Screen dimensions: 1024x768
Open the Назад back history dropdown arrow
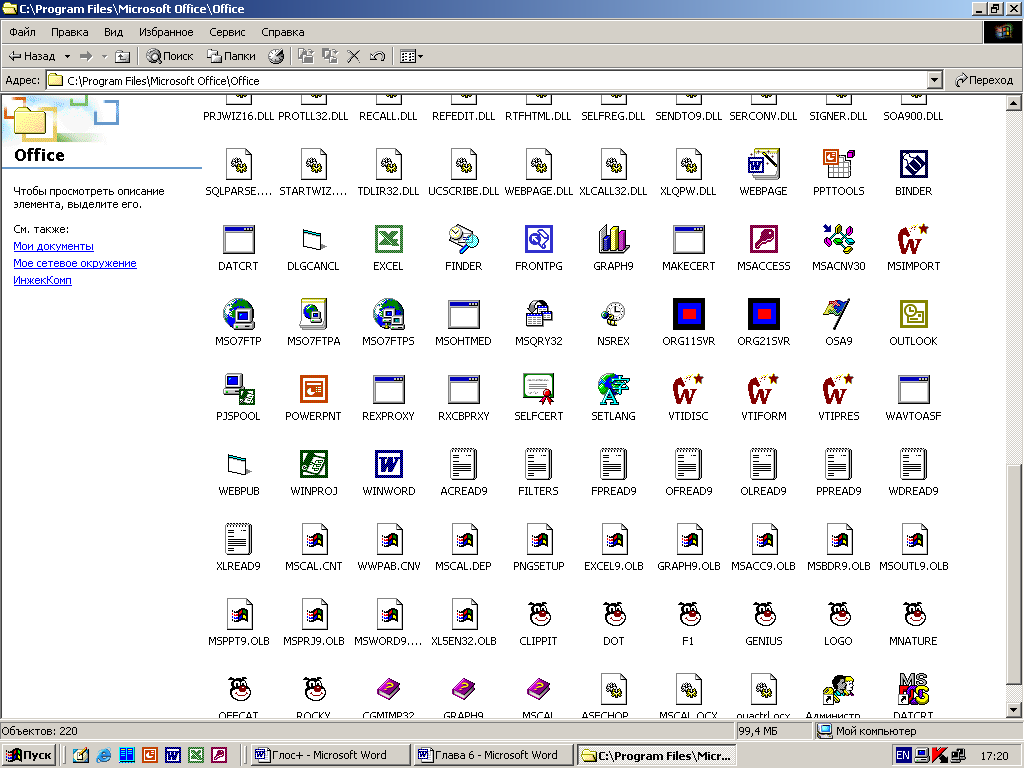tap(67, 56)
